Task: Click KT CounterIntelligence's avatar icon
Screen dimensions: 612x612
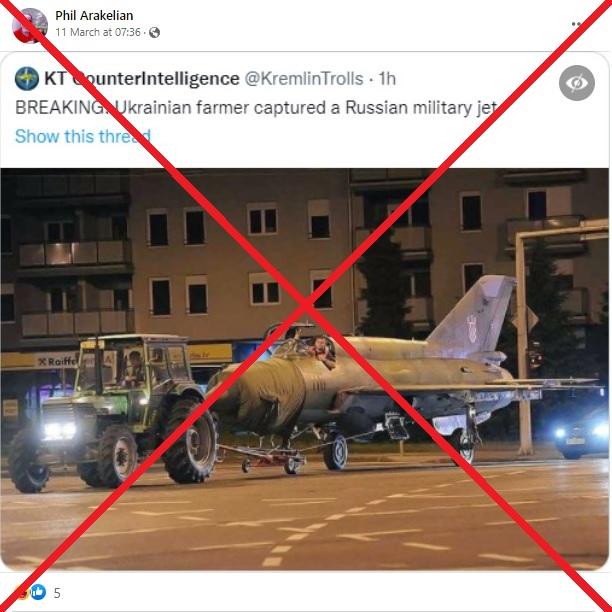Action: [27, 78]
